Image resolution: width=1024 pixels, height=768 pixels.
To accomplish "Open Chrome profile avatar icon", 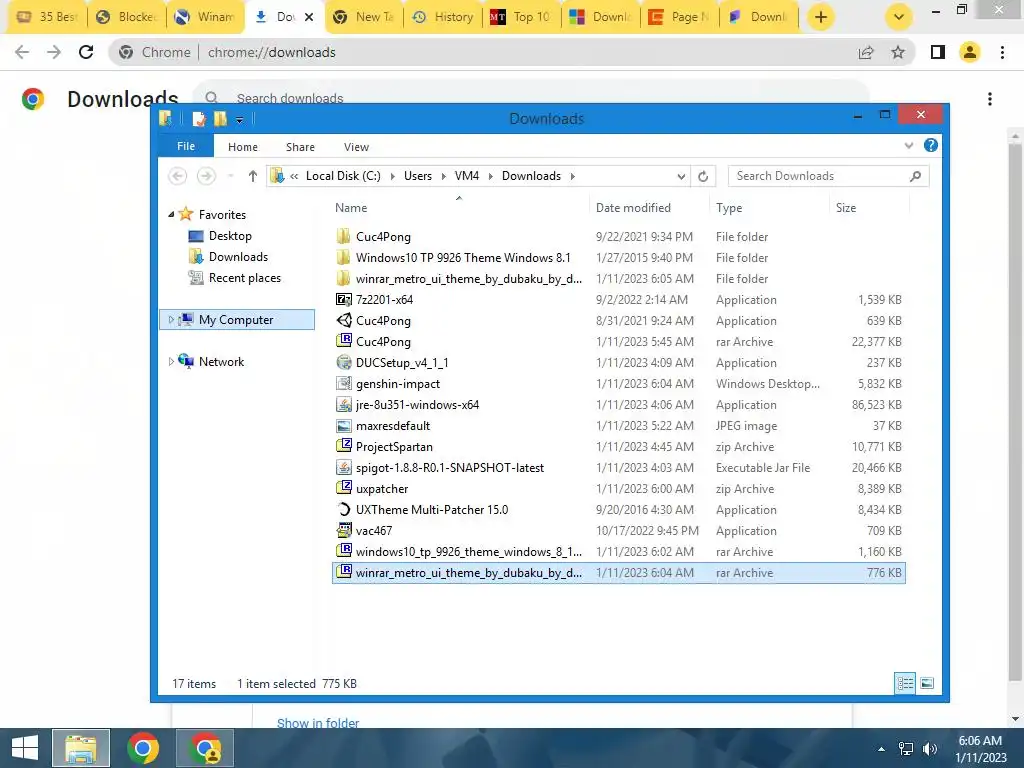I will [x=970, y=52].
